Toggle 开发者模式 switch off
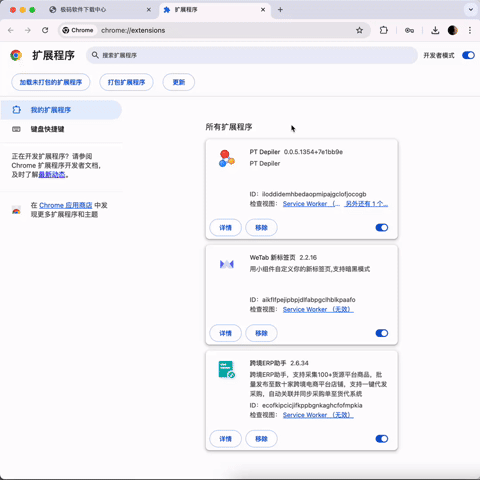This screenshot has width=480, height=480. [x=468, y=55]
